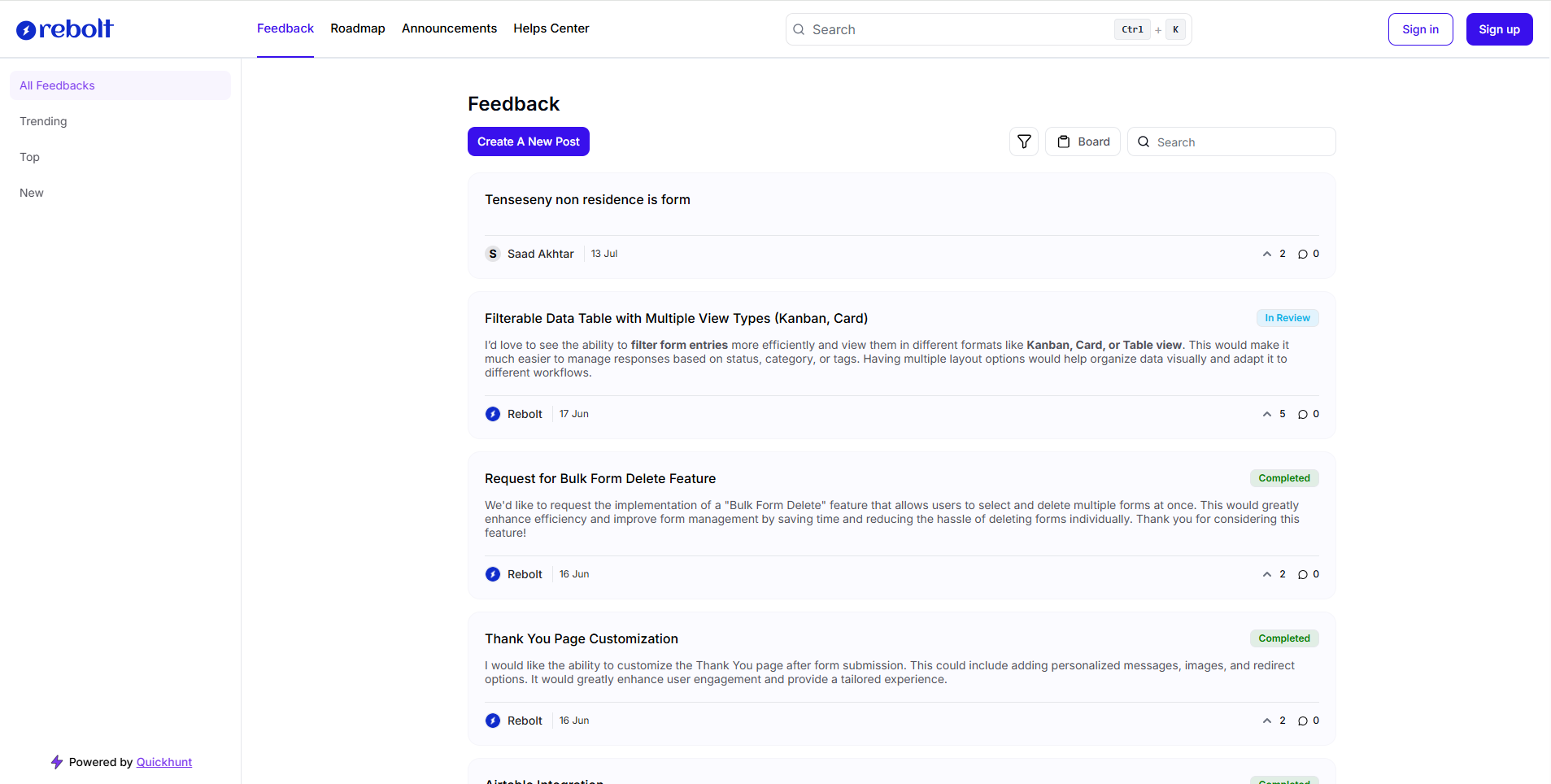Image resolution: width=1551 pixels, height=784 pixels.
Task: Click the Quickhunt lightning bolt icon
Action: tap(57, 762)
